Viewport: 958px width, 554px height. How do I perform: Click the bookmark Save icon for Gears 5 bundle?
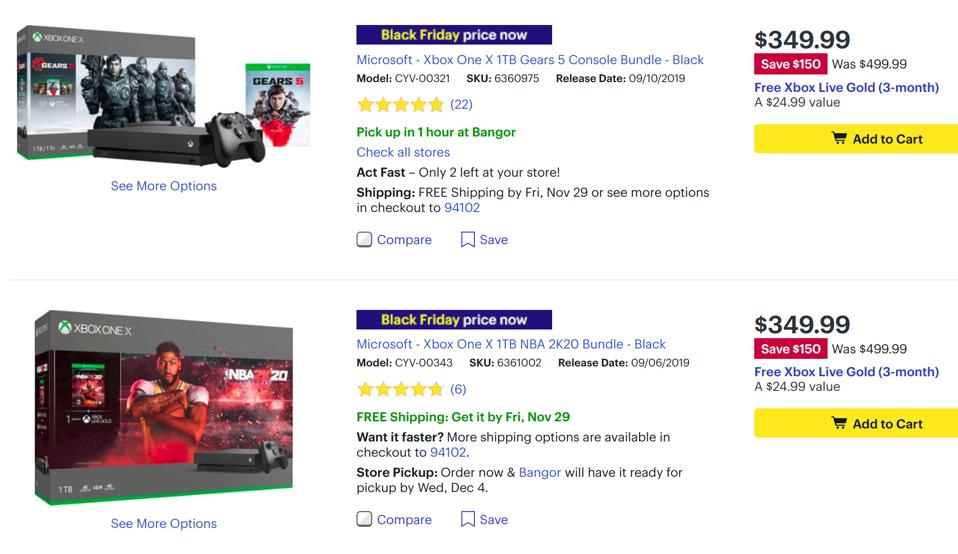pos(467,240)
